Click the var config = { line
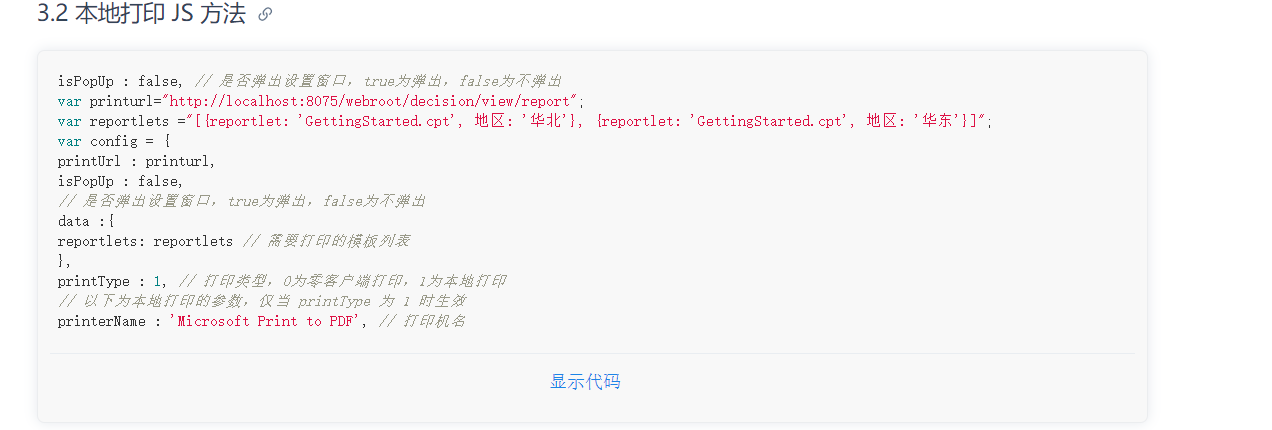The width and height of the screenshot is (1272, 430). 114,141
